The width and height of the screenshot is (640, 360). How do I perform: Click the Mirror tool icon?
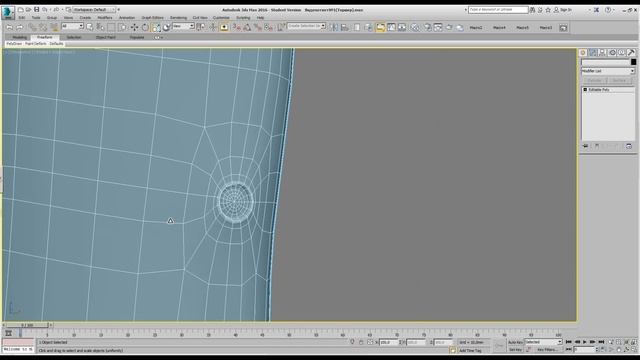point(333,27)
